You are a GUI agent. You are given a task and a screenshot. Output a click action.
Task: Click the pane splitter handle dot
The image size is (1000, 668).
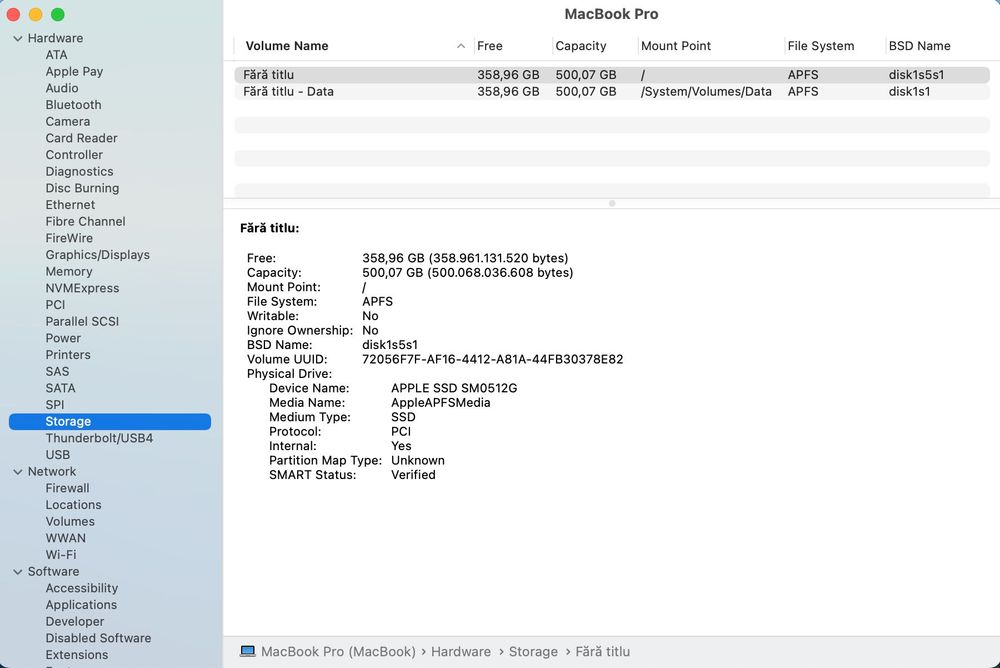click(x=612, y=204)
